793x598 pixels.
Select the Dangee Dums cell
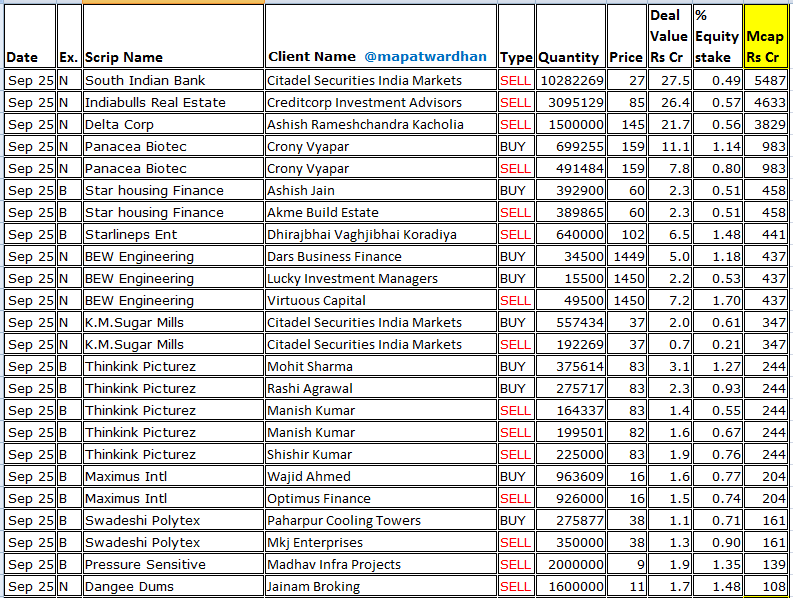tap(173, 586)
